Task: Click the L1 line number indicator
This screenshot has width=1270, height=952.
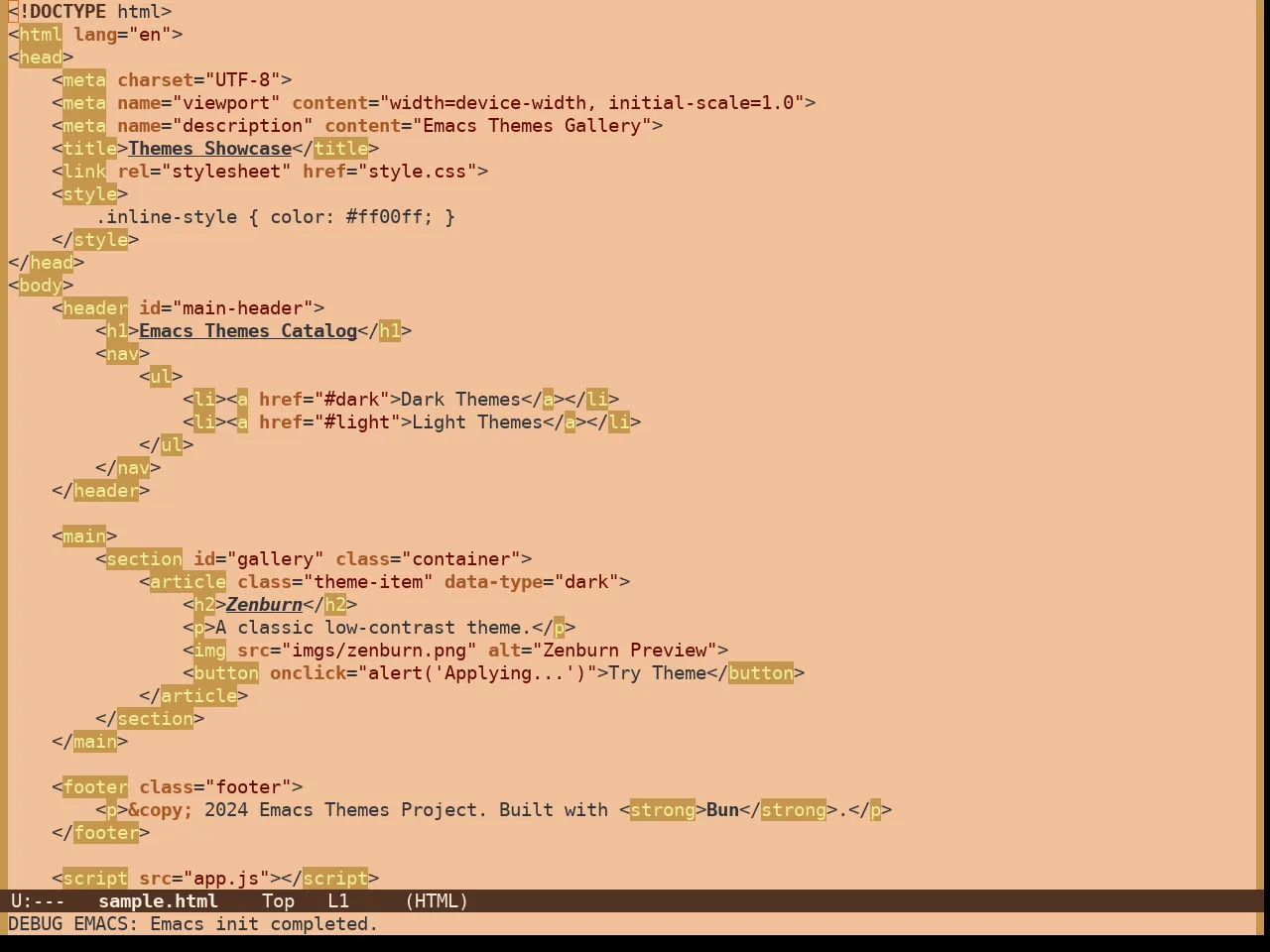Action: [x=338, y=901]
